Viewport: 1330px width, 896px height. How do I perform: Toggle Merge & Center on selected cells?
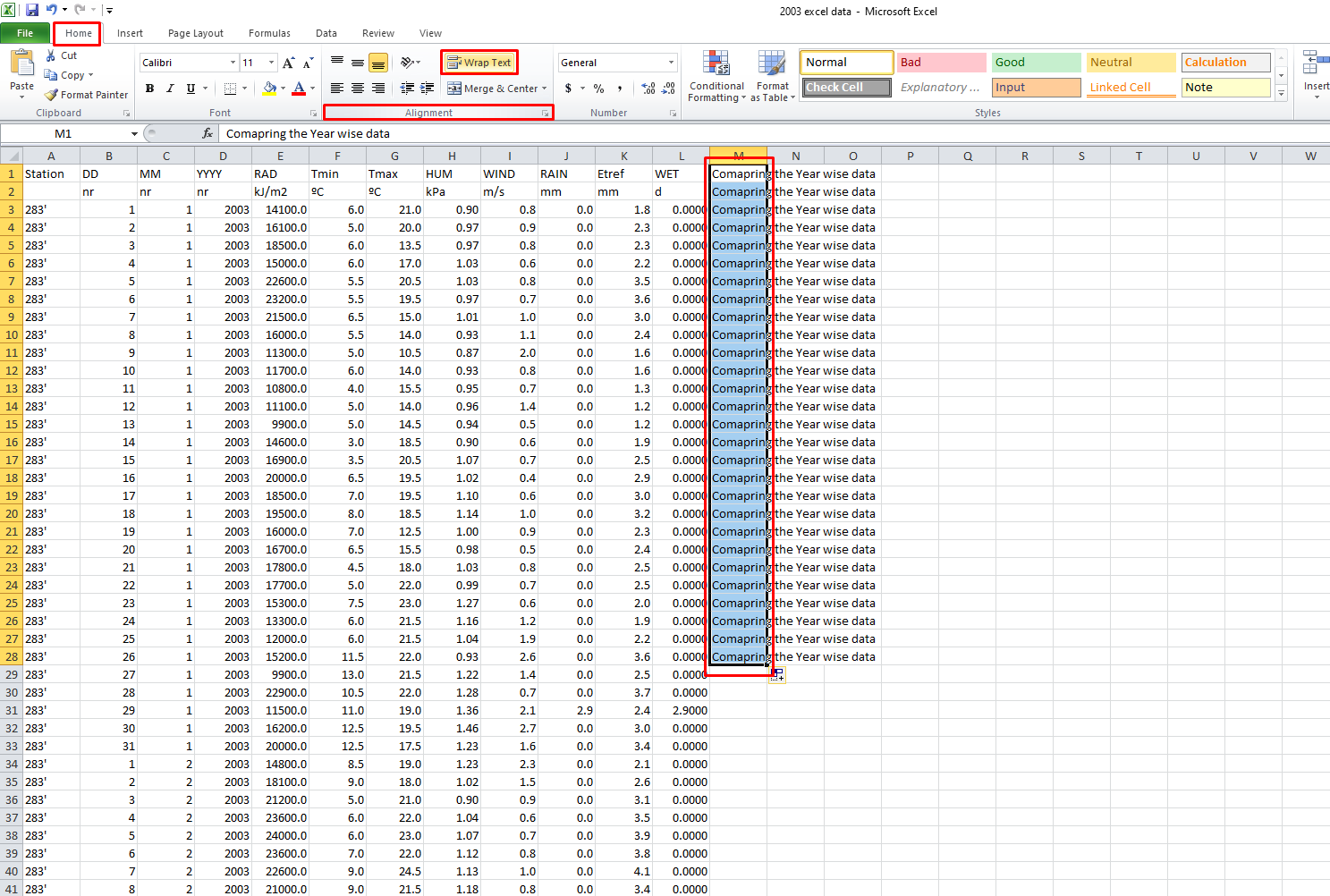click(x=490, y=88)
